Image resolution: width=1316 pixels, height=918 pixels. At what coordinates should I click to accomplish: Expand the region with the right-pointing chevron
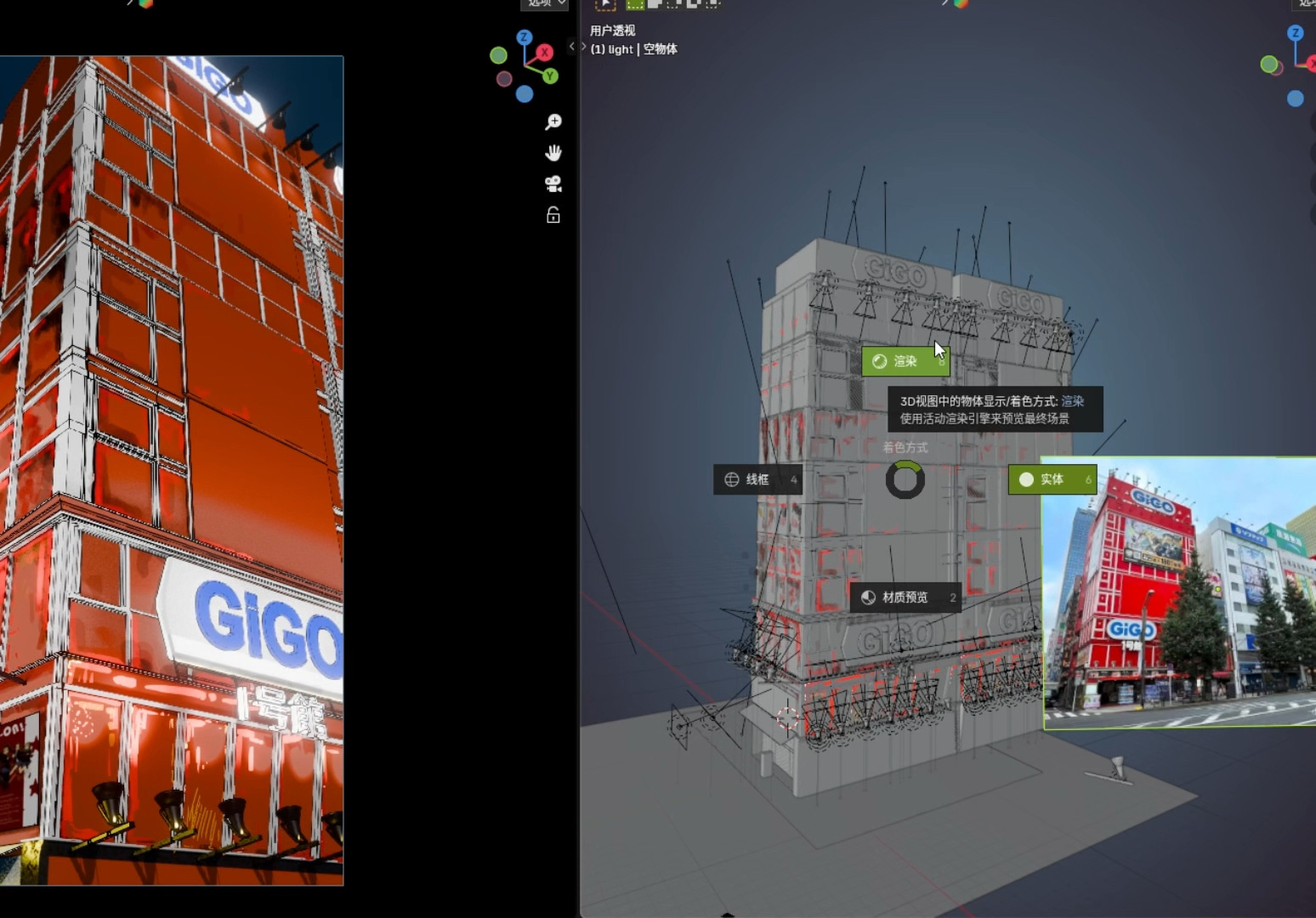tap(583, 47)
